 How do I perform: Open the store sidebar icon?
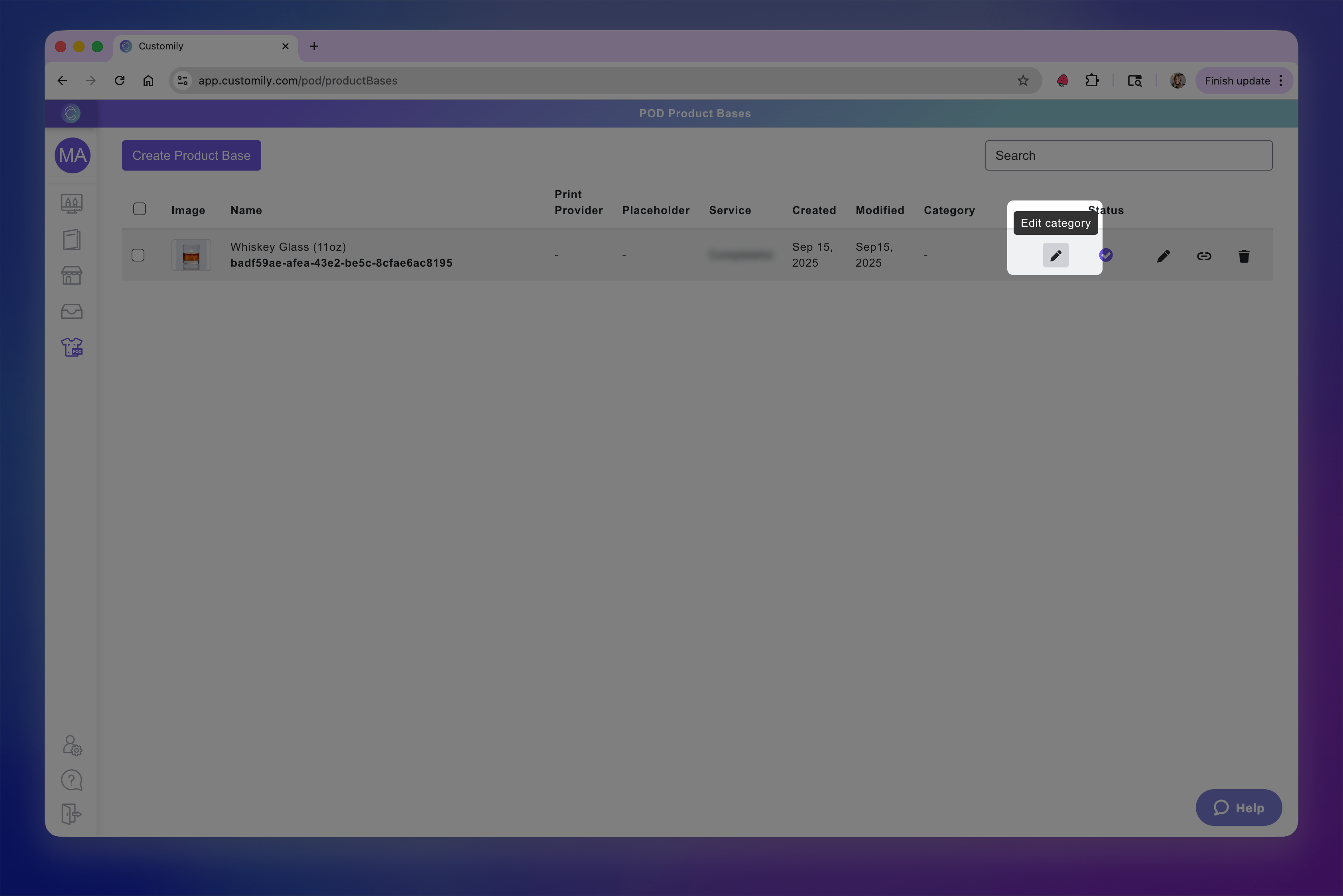pos(72,275)
